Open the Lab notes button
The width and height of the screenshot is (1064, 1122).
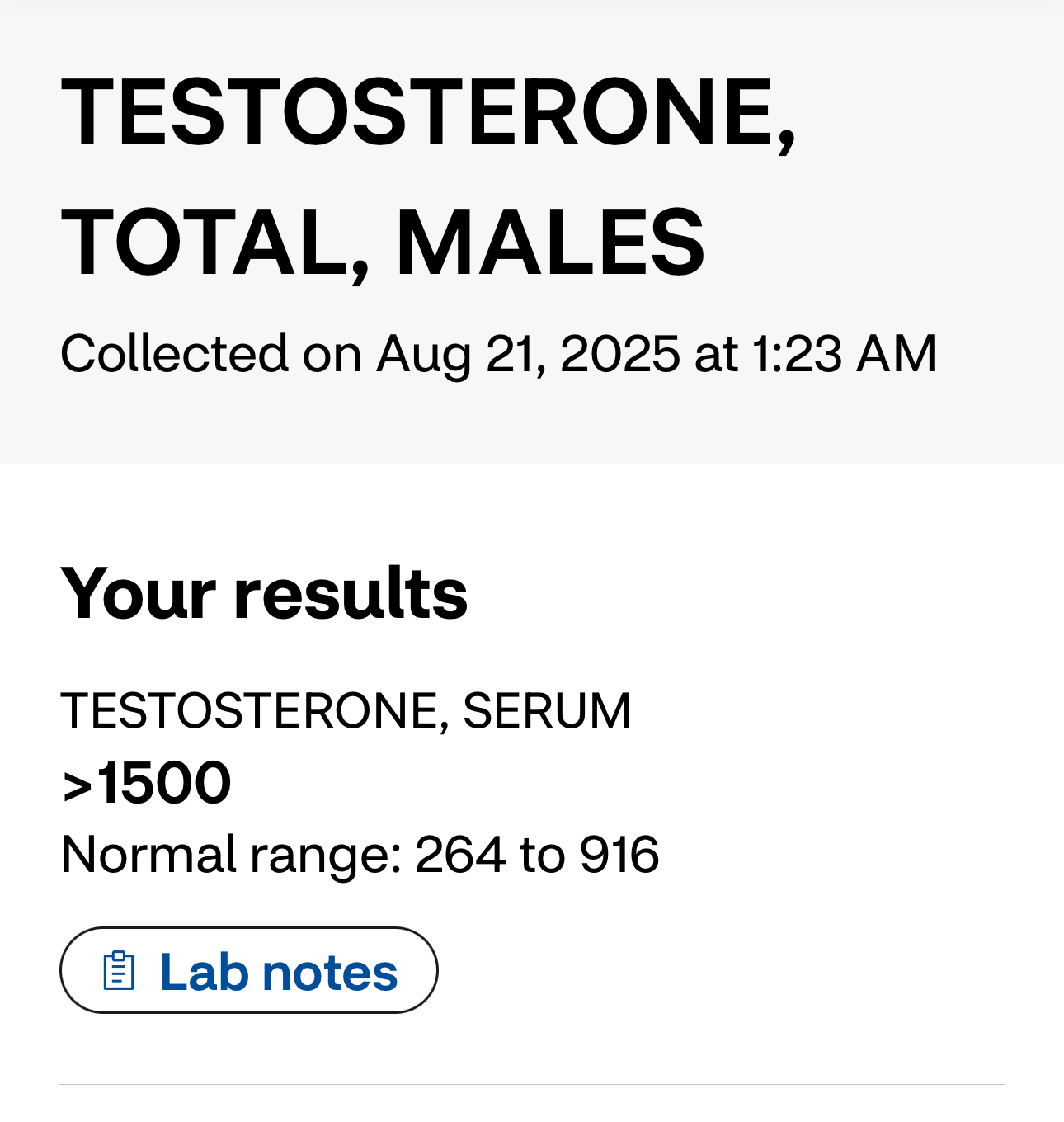(x=248, y=970)
